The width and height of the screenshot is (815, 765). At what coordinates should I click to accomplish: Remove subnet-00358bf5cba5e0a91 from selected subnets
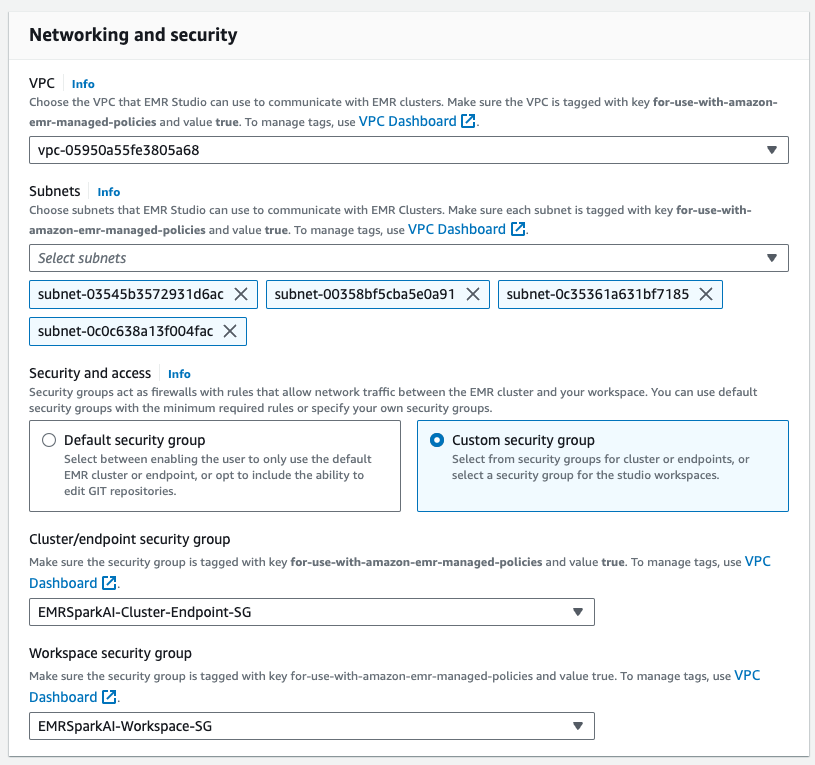tap(471, 294)
